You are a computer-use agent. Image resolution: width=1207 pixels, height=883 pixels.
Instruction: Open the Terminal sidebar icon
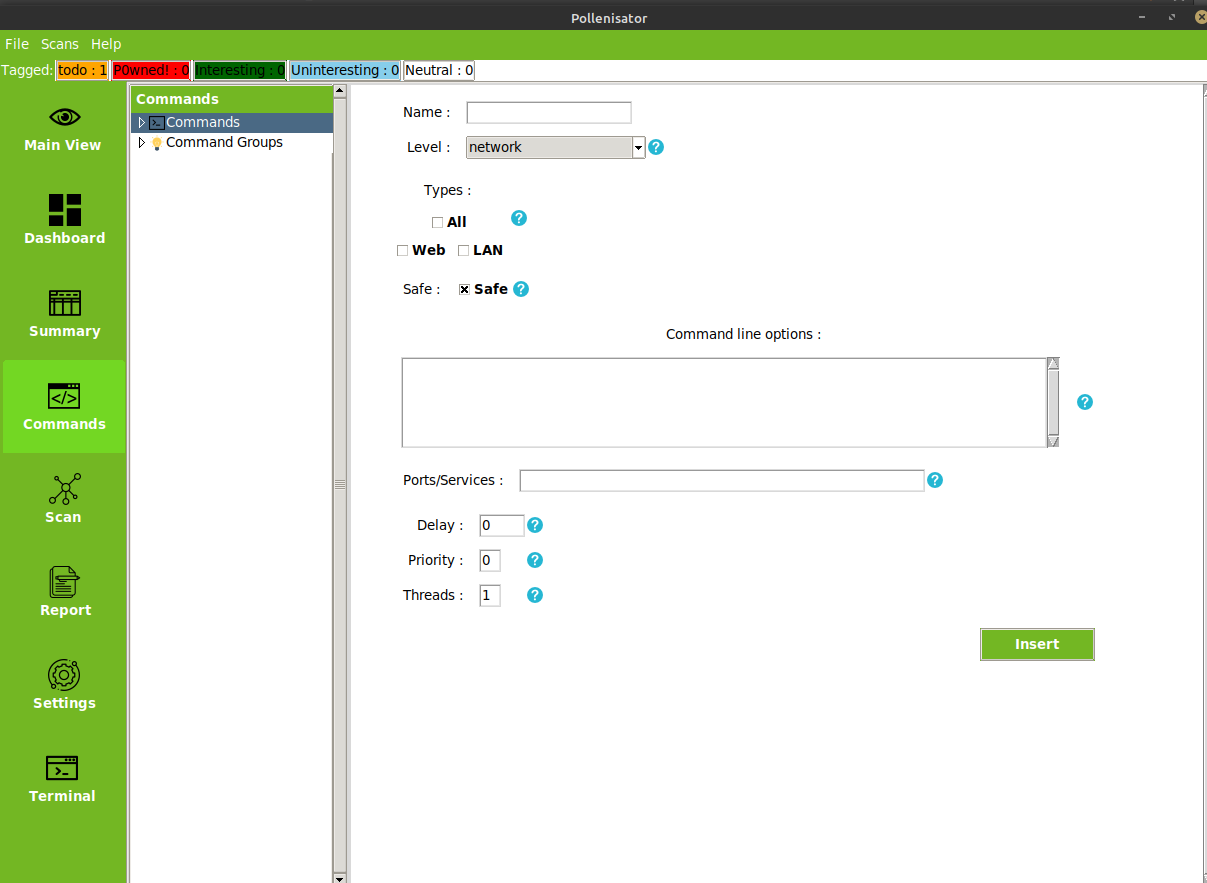click(x=62, y=768)
